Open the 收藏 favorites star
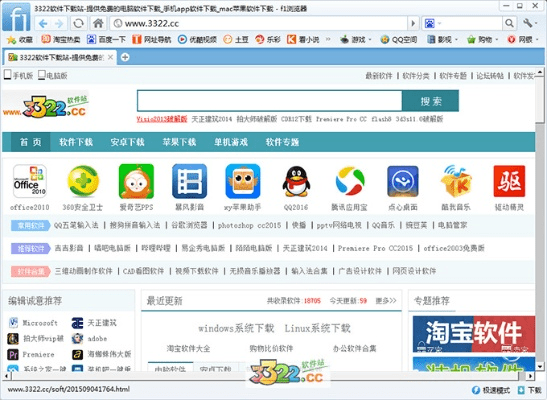Image resolution: width=547 pixels, height=400 pixels. (x=20, y=39)
